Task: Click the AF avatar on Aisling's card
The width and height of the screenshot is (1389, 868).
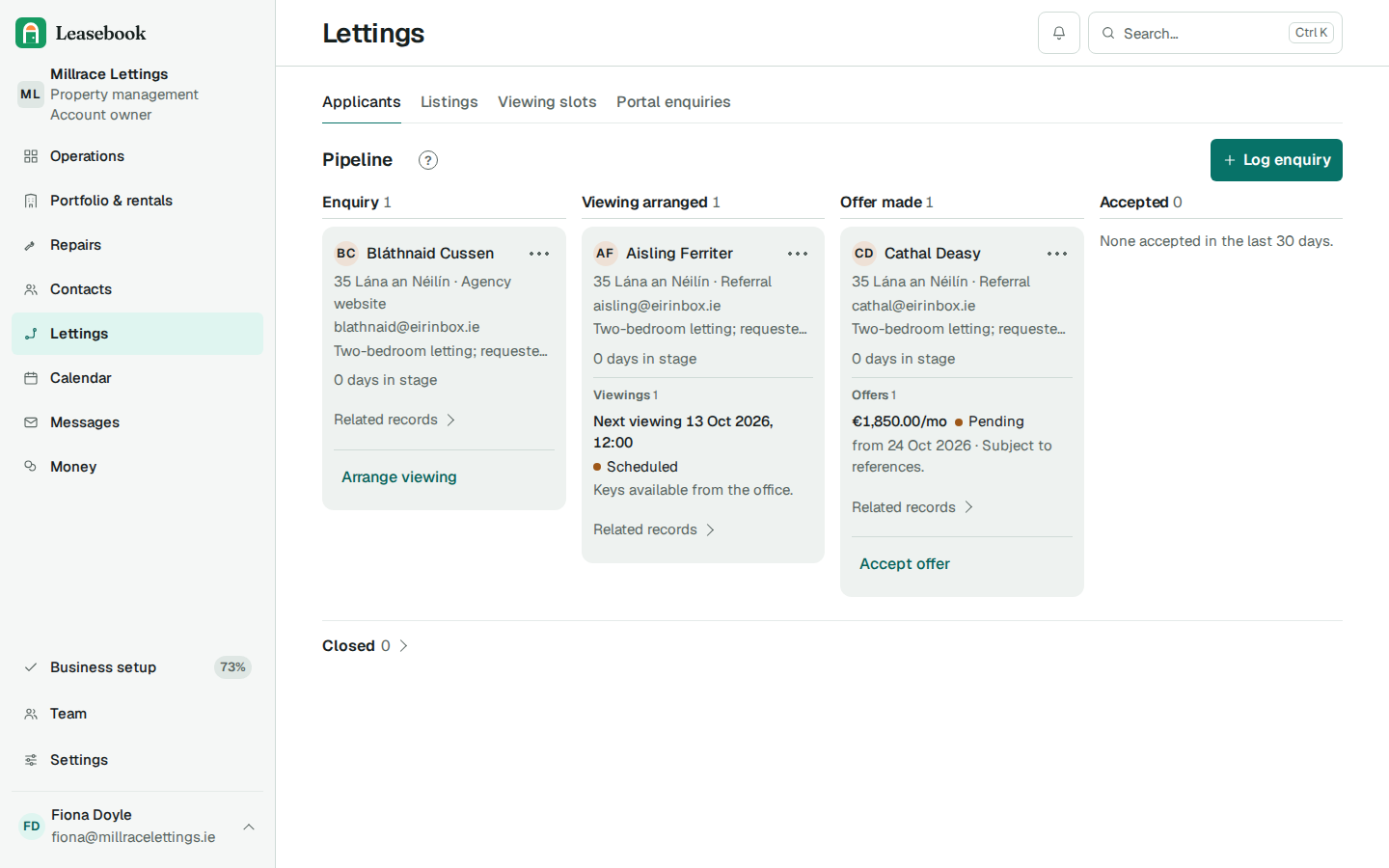Action: coord(605,254)
